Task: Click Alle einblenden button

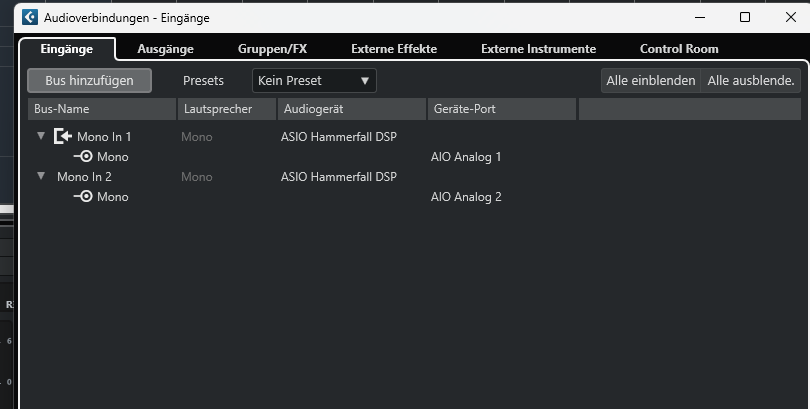Action: click(650, 81)
